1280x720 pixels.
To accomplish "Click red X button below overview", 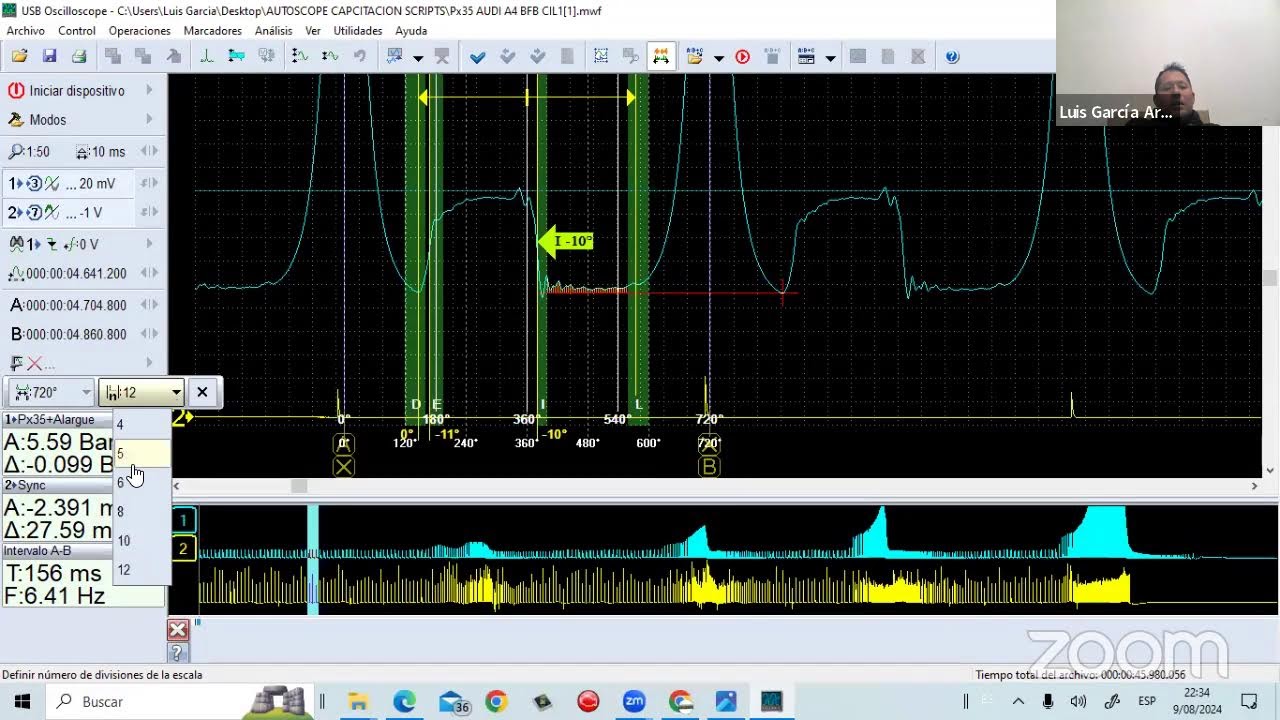I will 178,629.
